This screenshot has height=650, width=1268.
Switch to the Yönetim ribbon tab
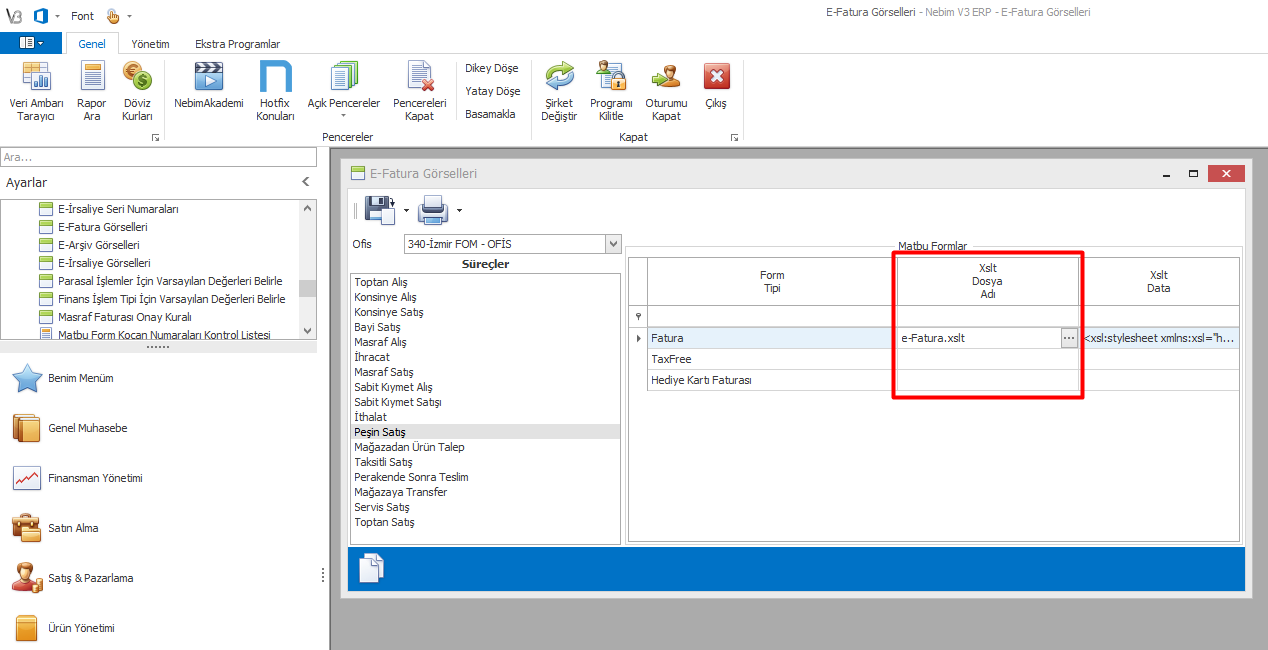pyautogui.click(x=150, y=44)
